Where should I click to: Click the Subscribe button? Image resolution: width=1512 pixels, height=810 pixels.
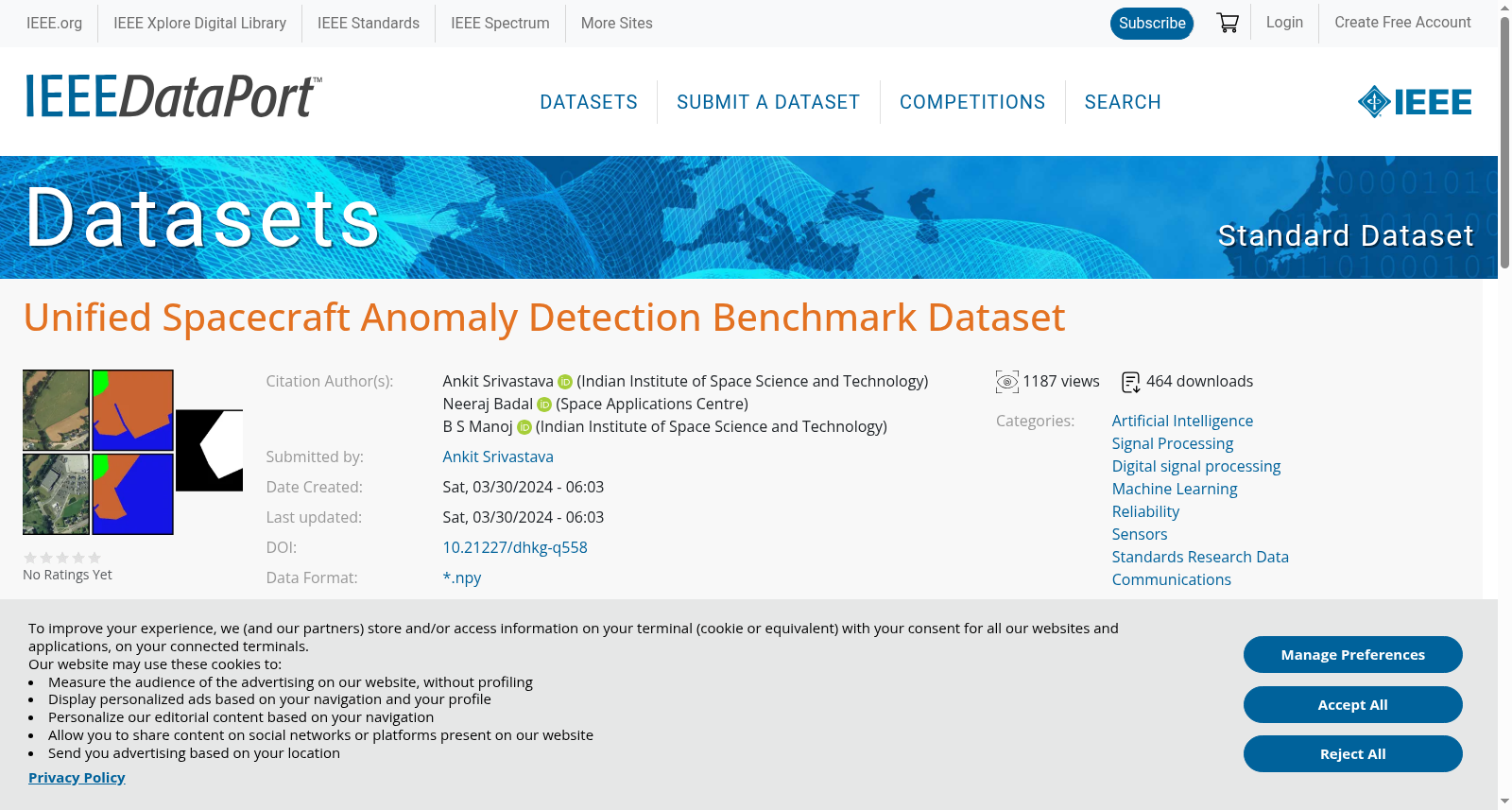(1152, 24)
